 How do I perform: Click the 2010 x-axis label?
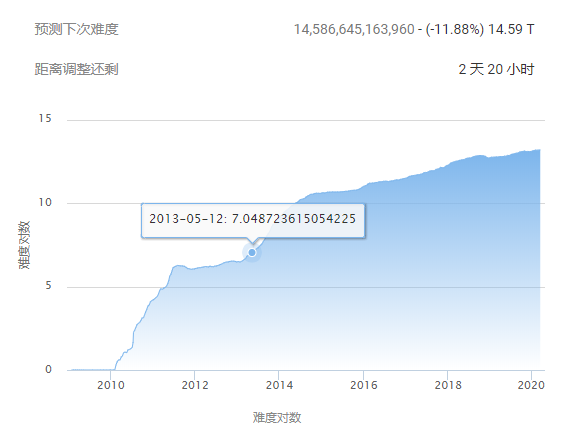[x=111, y=385]
